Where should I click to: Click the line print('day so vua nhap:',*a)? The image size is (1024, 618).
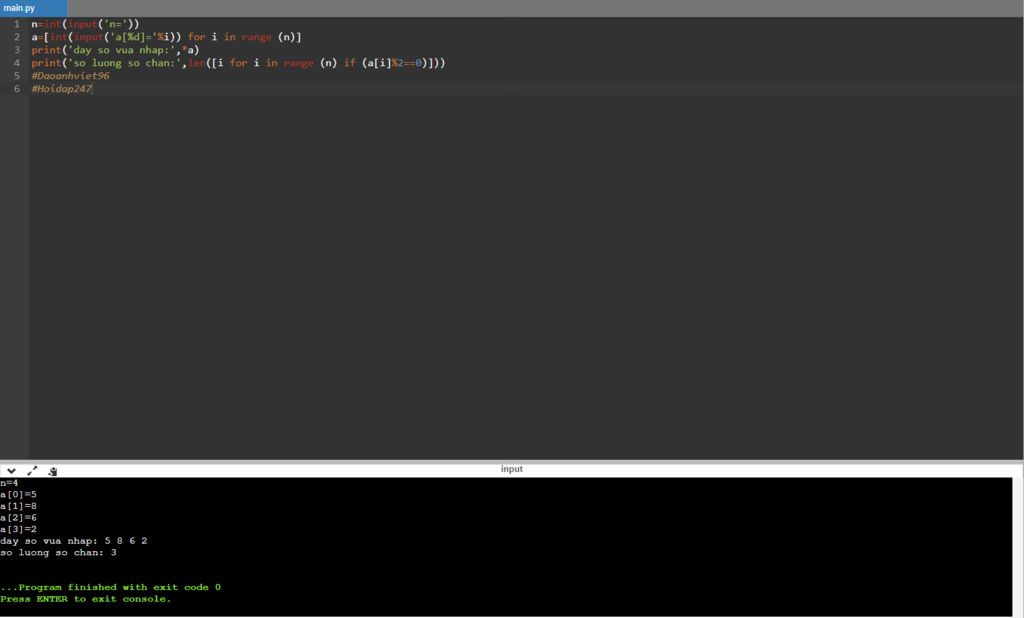(x=115, y=50)
